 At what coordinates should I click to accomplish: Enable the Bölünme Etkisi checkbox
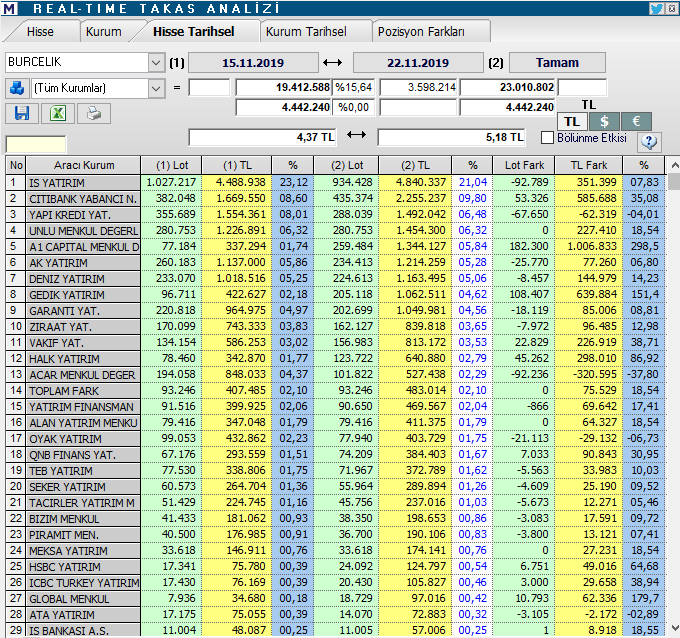coord(547,137)
